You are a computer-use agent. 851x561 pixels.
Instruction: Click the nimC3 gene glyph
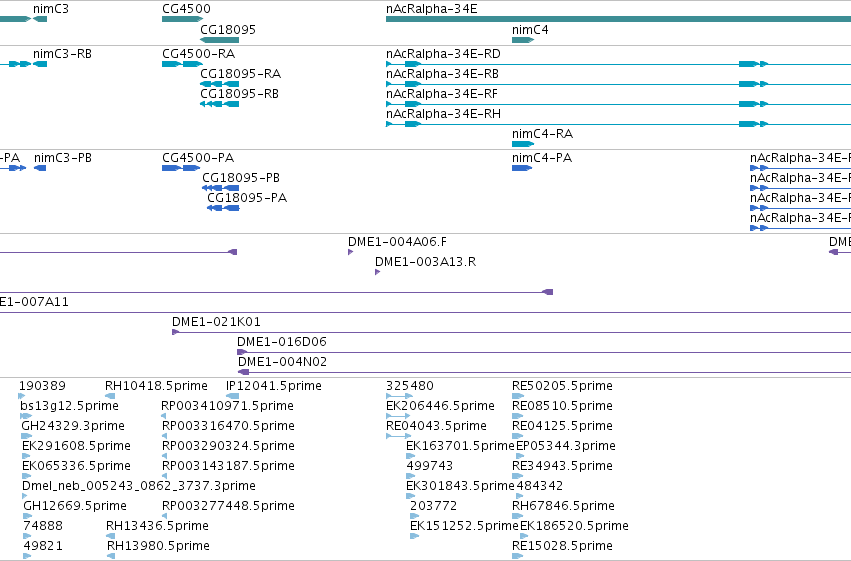coord(40,19)
